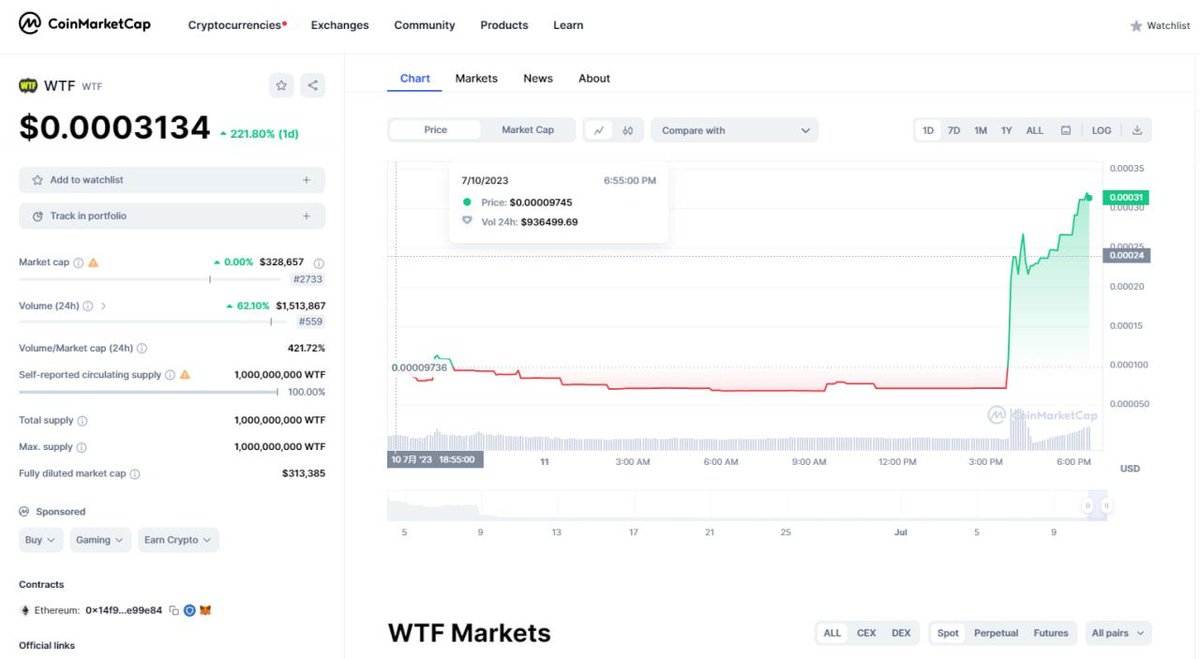The width and height of the screenshot is (1200, 659).
Task: Click Track in portfolio button
Action: (172, 216)
